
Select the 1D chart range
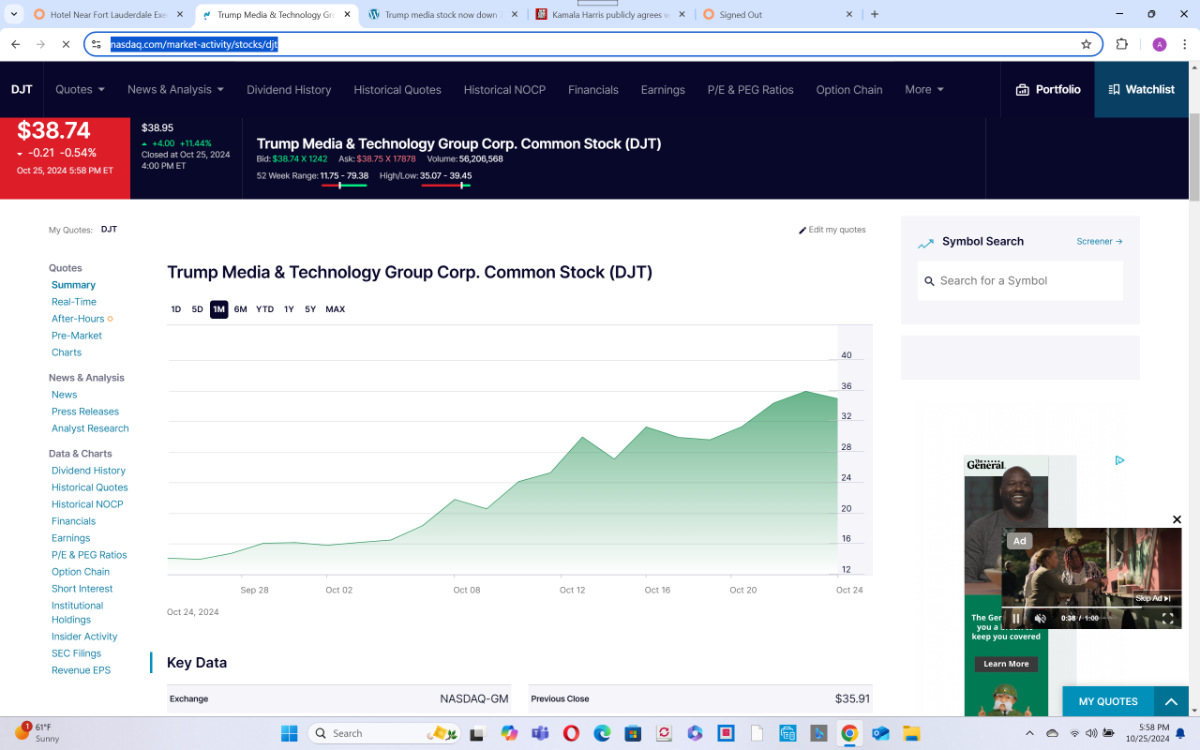176,309
